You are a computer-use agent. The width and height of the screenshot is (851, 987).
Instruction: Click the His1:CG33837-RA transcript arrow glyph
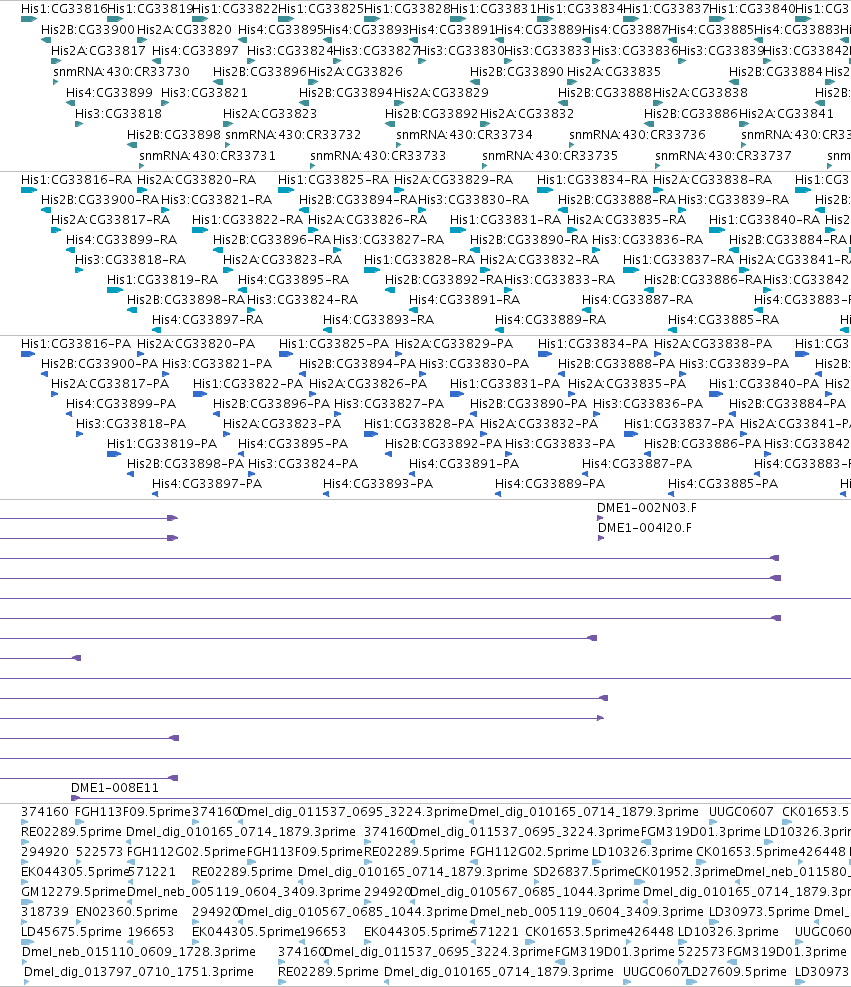click(x=631, y=270)
